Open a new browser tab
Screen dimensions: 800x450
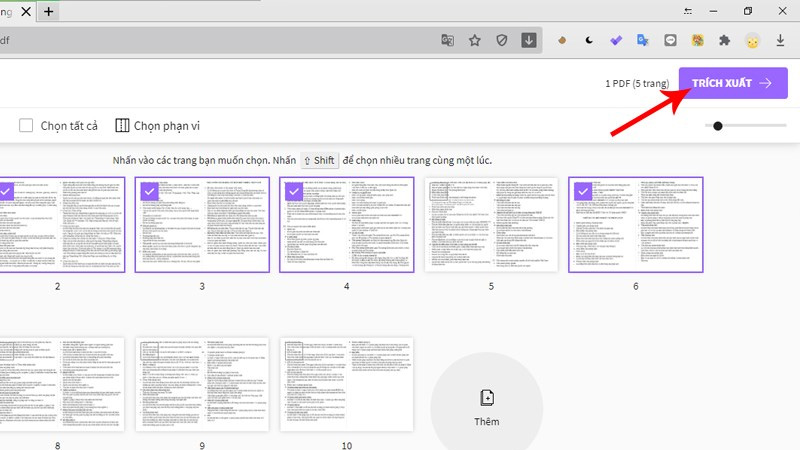(48, 11)
